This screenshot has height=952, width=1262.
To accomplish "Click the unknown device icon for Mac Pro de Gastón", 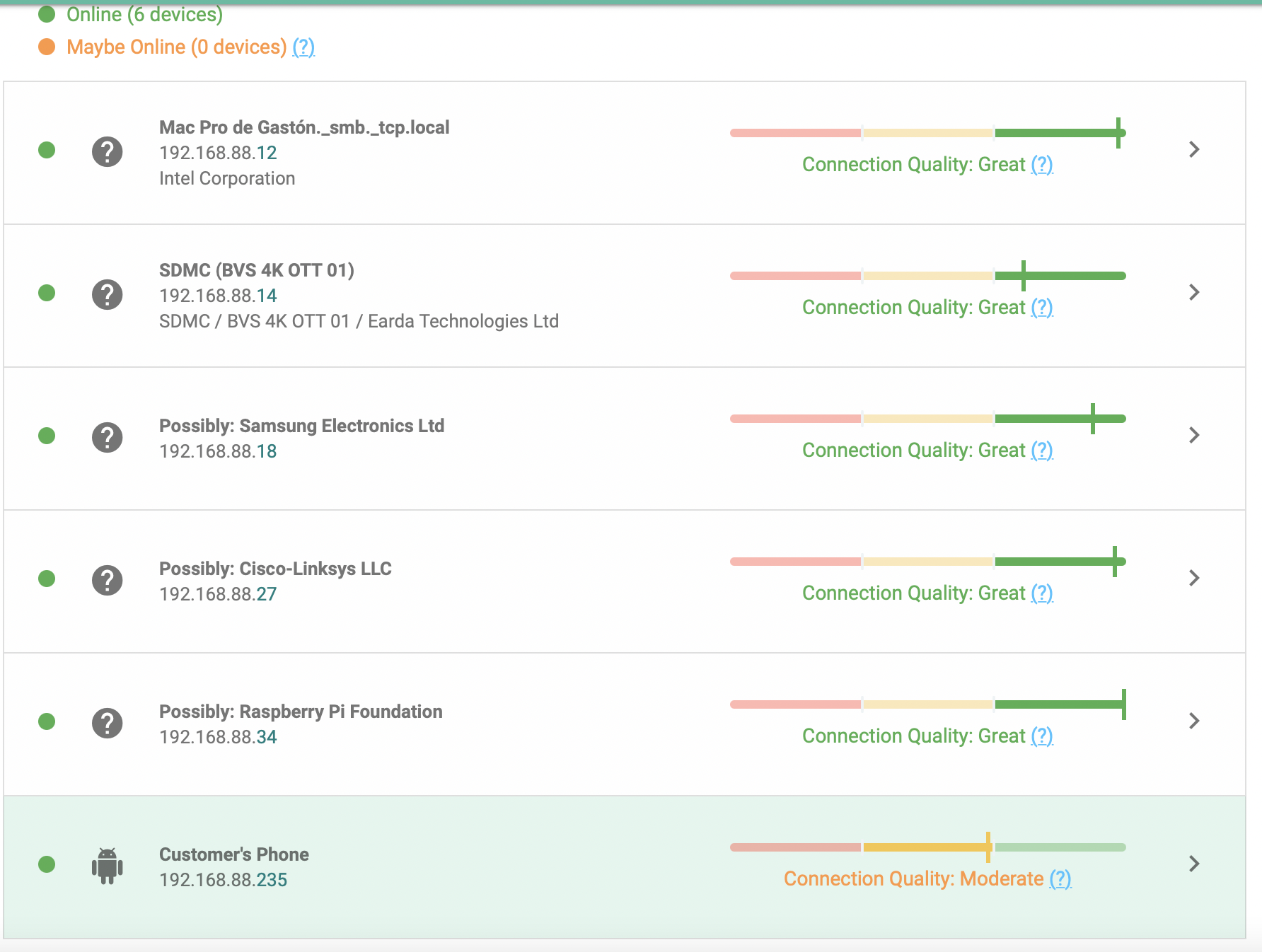I will 108,151.
